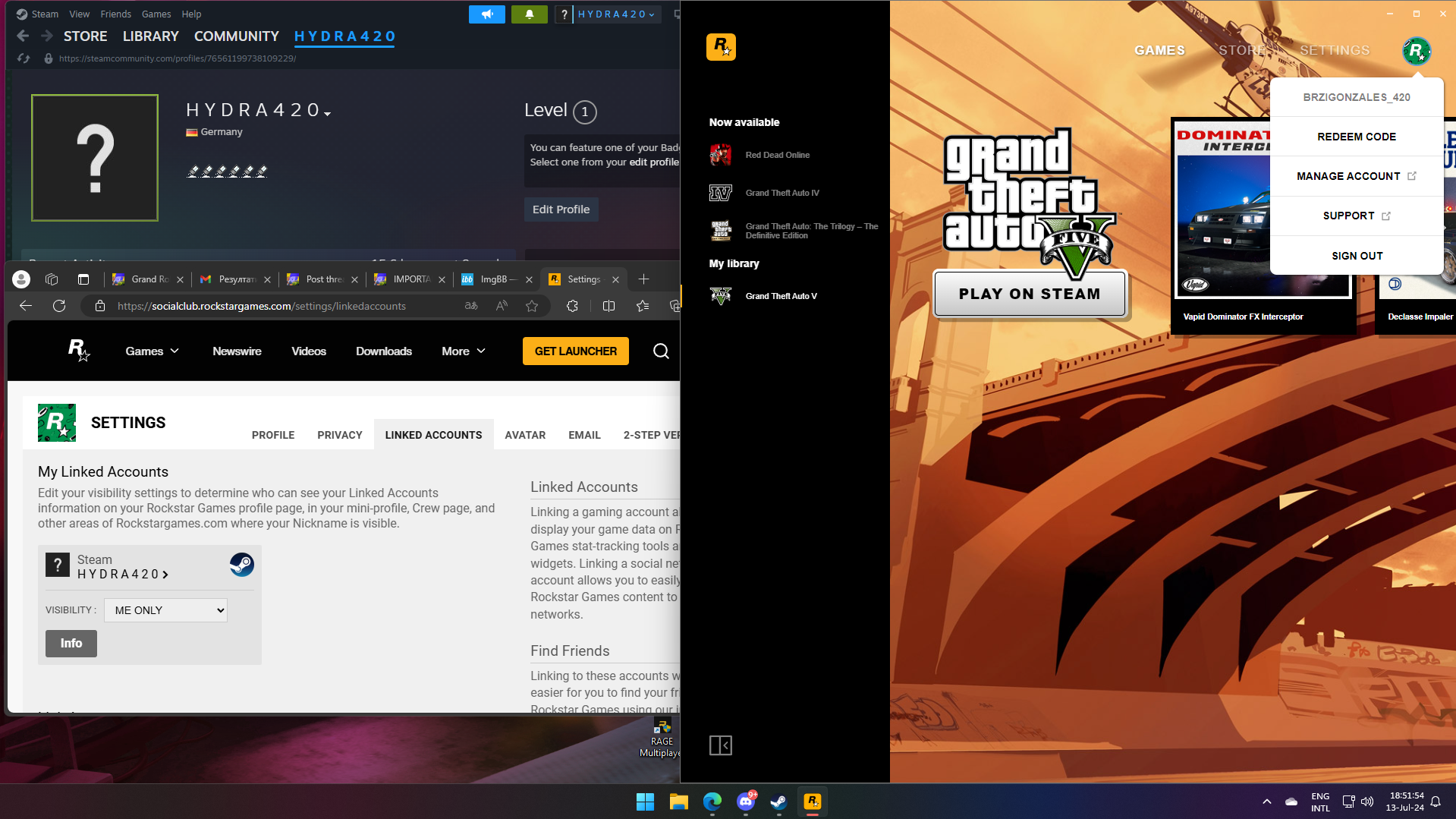Open File Explorer from taskbar
This screenshot has width=1456, height=819.
[x=678, y=802]
